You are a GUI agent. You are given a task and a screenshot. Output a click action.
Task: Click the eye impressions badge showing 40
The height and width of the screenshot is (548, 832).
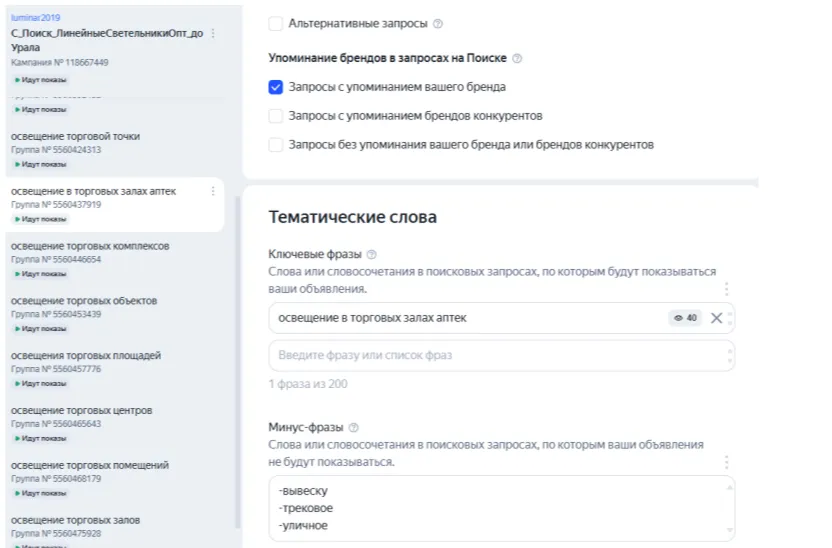click(686, 318)
